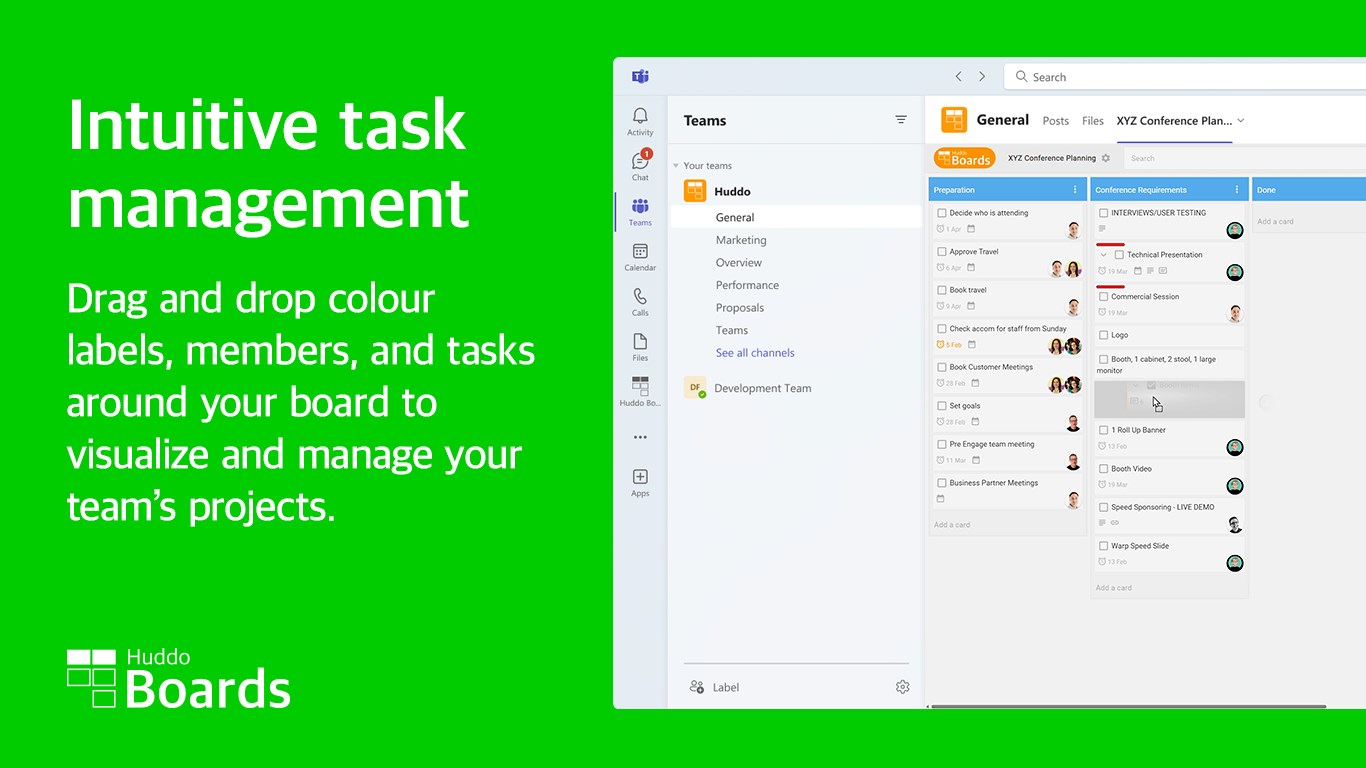Viewport: 1366px width, 768px height.
Task: Expand the Technical Presentation card chevron
Action: tap(1104, 255)
